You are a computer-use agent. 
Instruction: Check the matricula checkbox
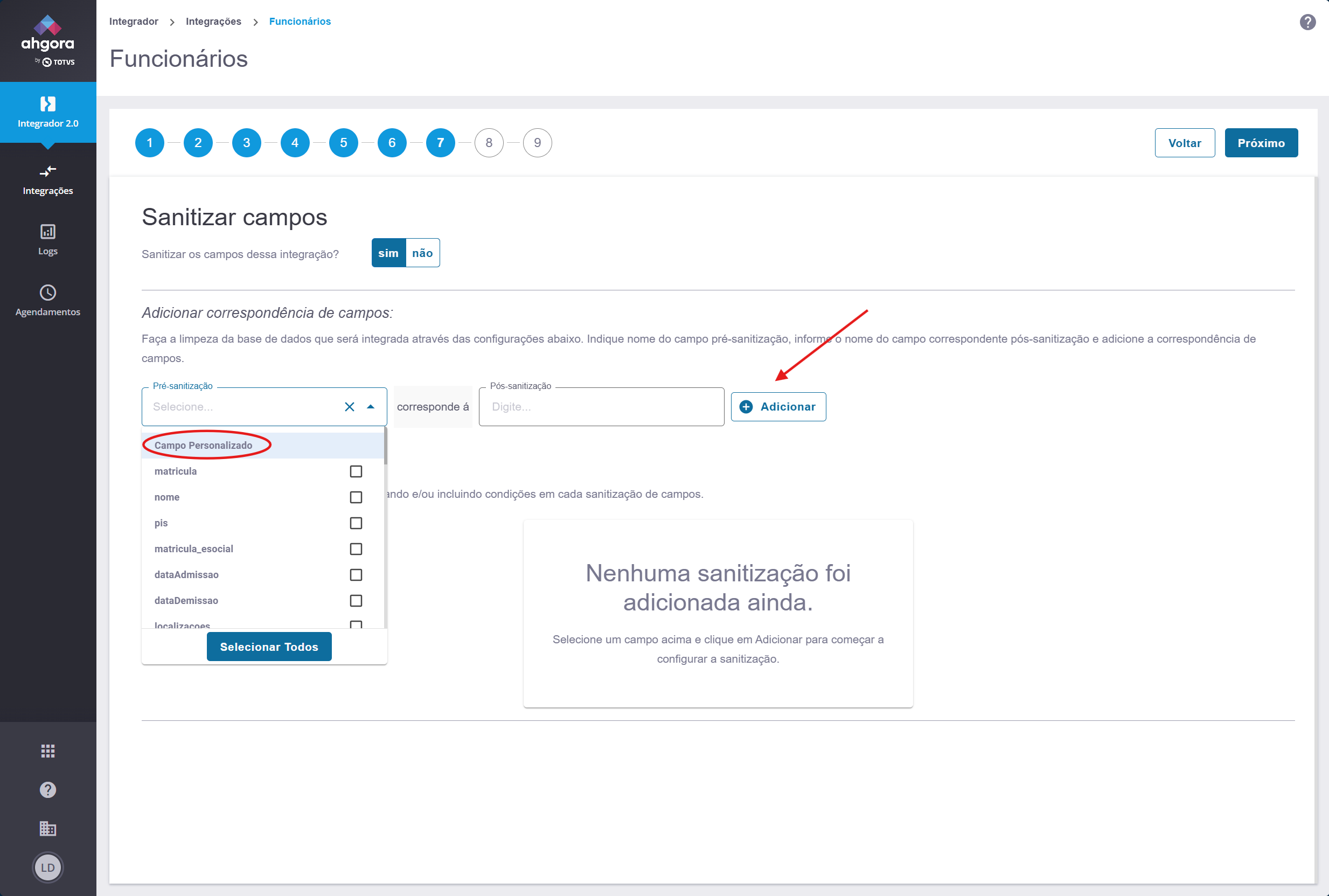[356, 471]
